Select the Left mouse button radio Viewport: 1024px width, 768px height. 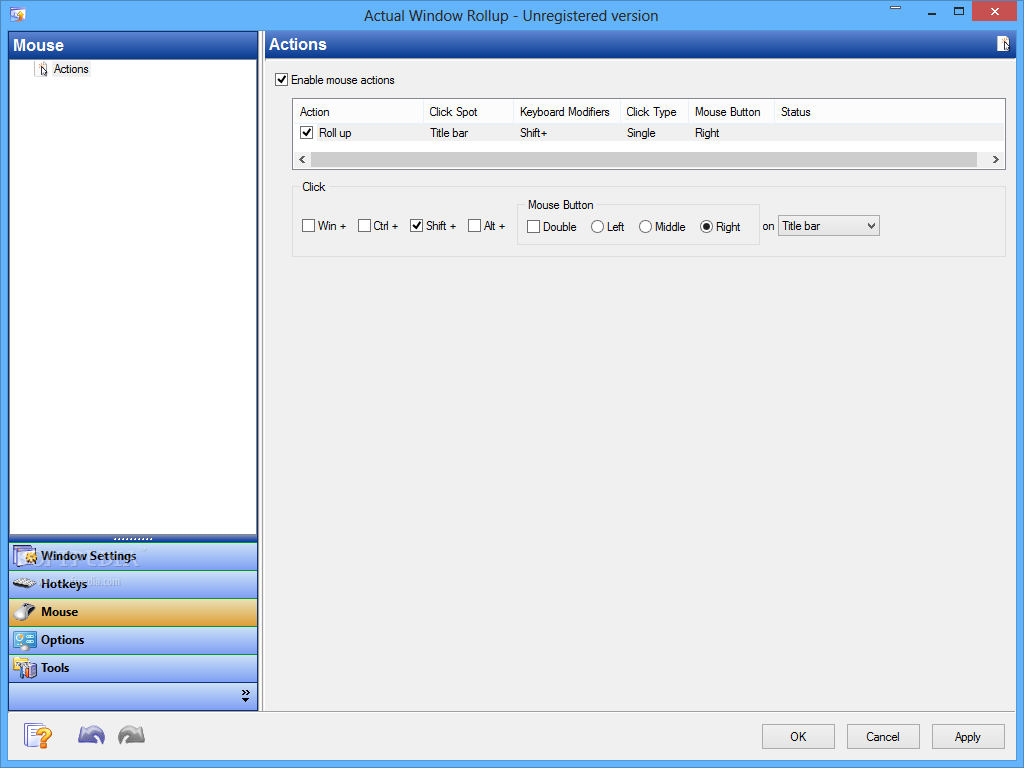point(597,227)
